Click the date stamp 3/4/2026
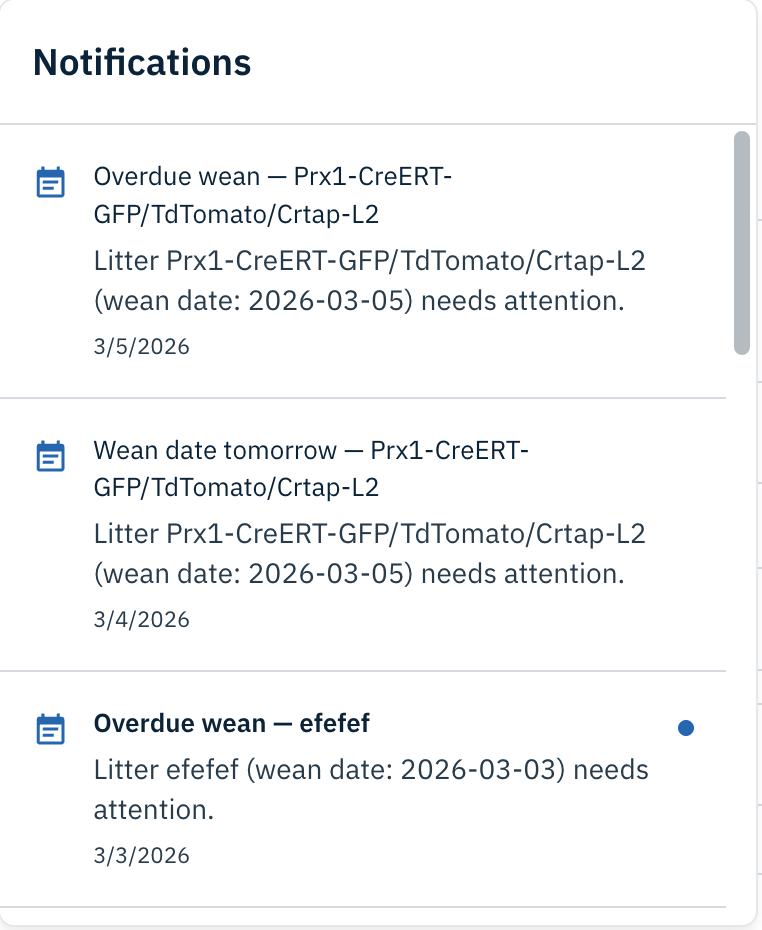Screen dimensions: 762x930 pyautogui.click(x=140, y=619)
